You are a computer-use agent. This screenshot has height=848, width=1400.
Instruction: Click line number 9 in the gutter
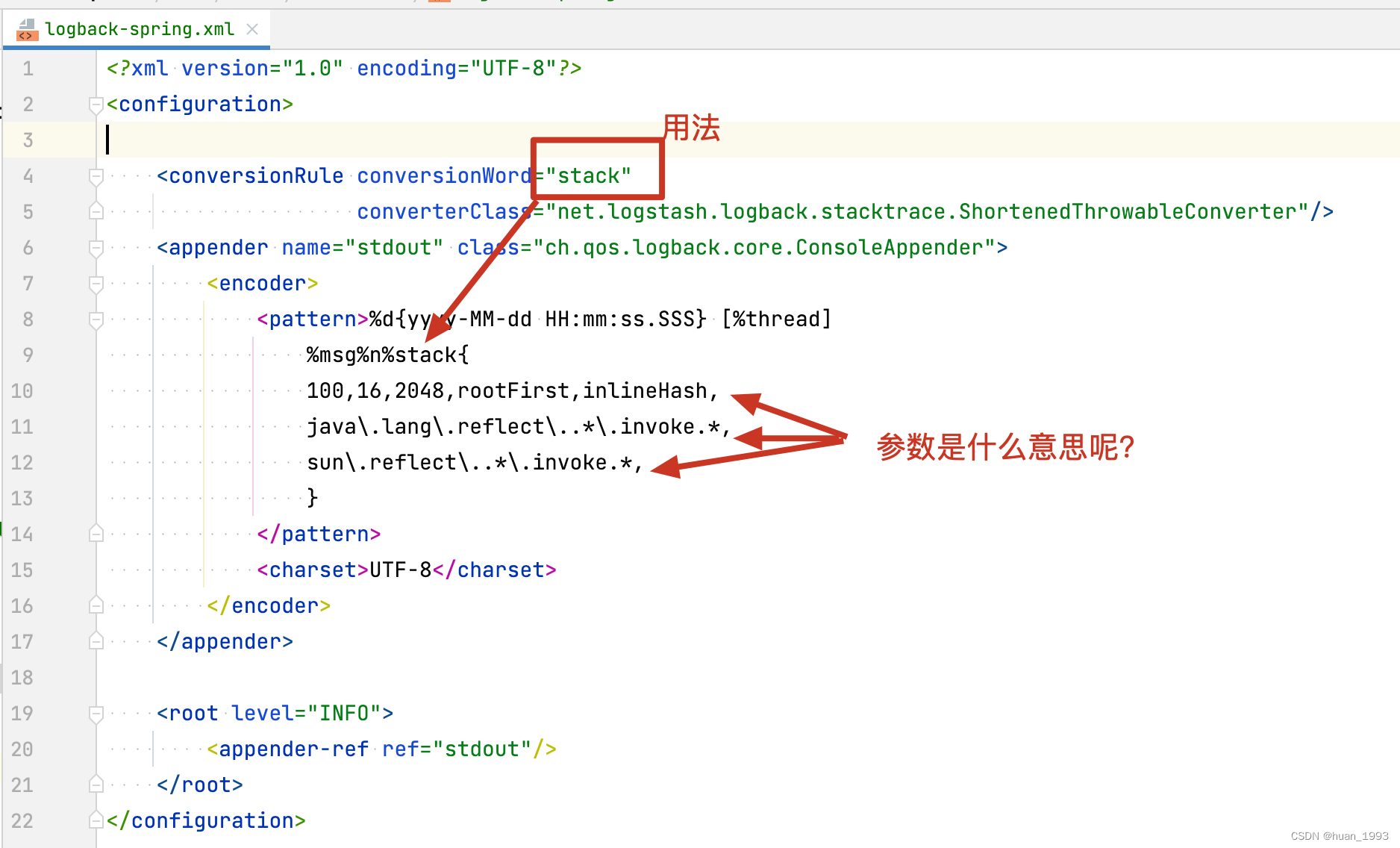[x=28, y=355]
